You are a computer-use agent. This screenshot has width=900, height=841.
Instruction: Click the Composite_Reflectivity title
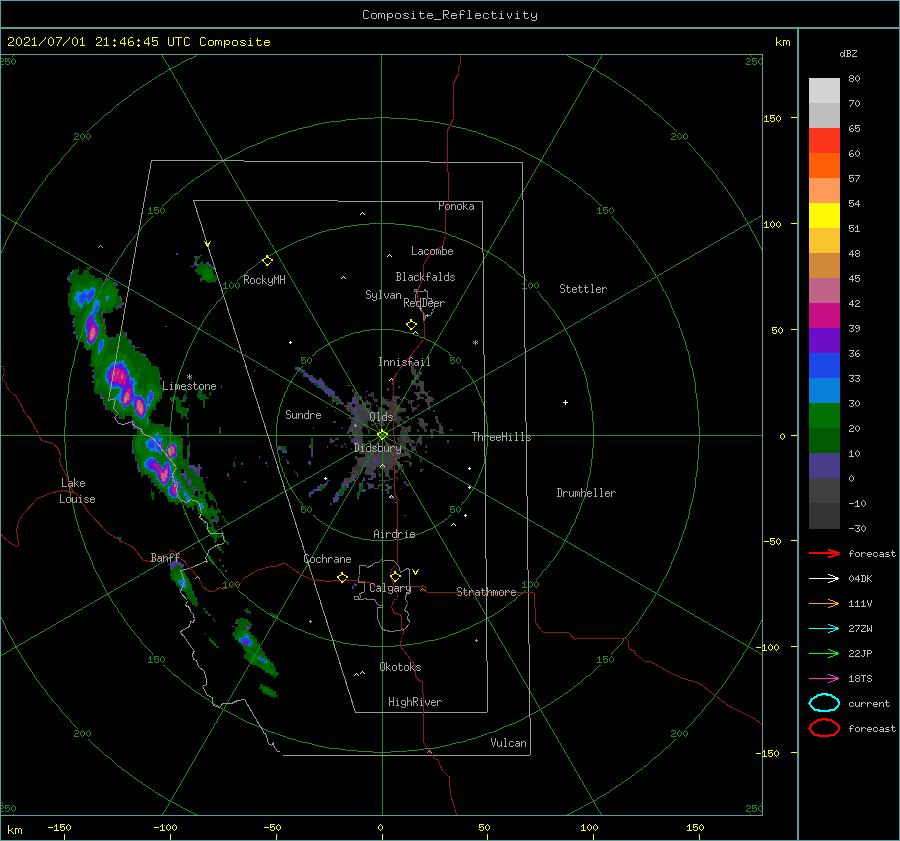point(450,15)
